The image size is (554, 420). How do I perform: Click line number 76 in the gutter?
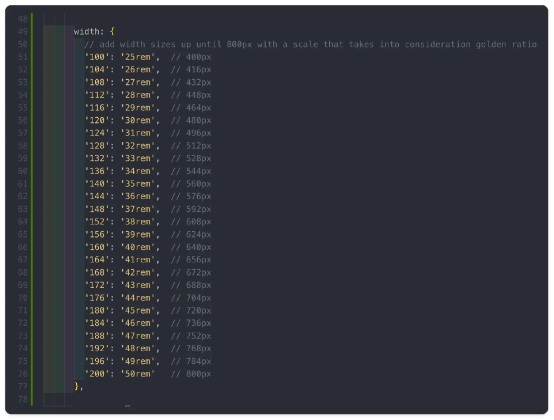23,374
